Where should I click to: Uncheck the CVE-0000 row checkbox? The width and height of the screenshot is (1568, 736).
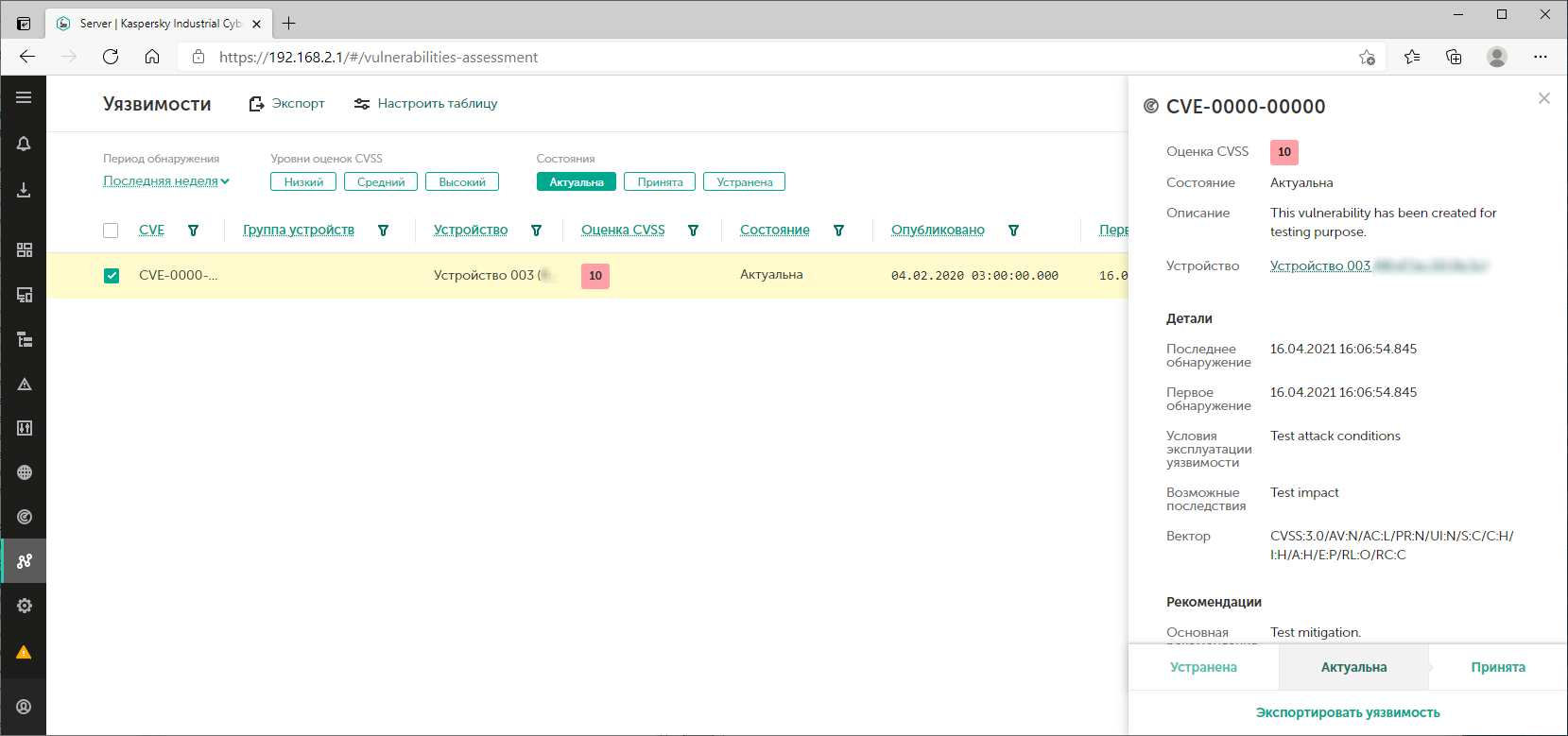[x=112, y=276]
